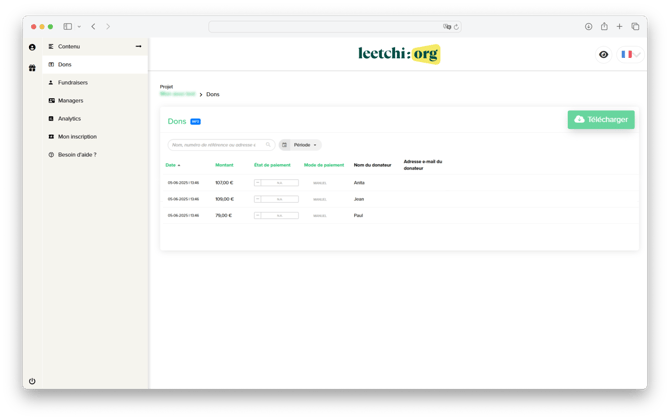Viewport: 670px width, 420px height.
Task: Select Analytics in the sidebar menu
Action: click(x=69, y=119)
